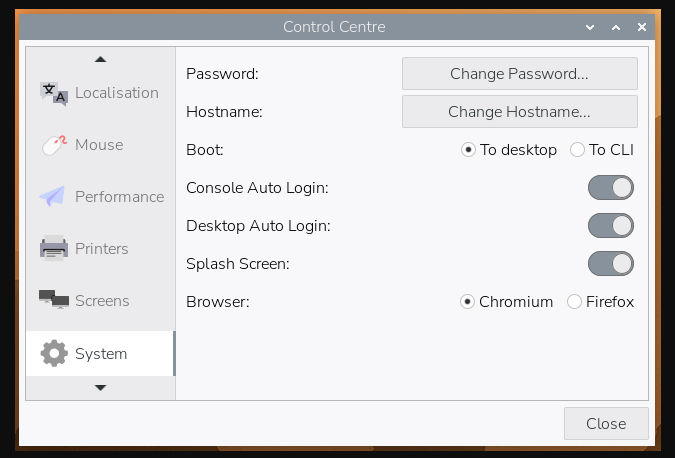The height and width of the screenshot is (458, 675).
Task: Select the To desktop radio button
Action: [x=468, y=150]
